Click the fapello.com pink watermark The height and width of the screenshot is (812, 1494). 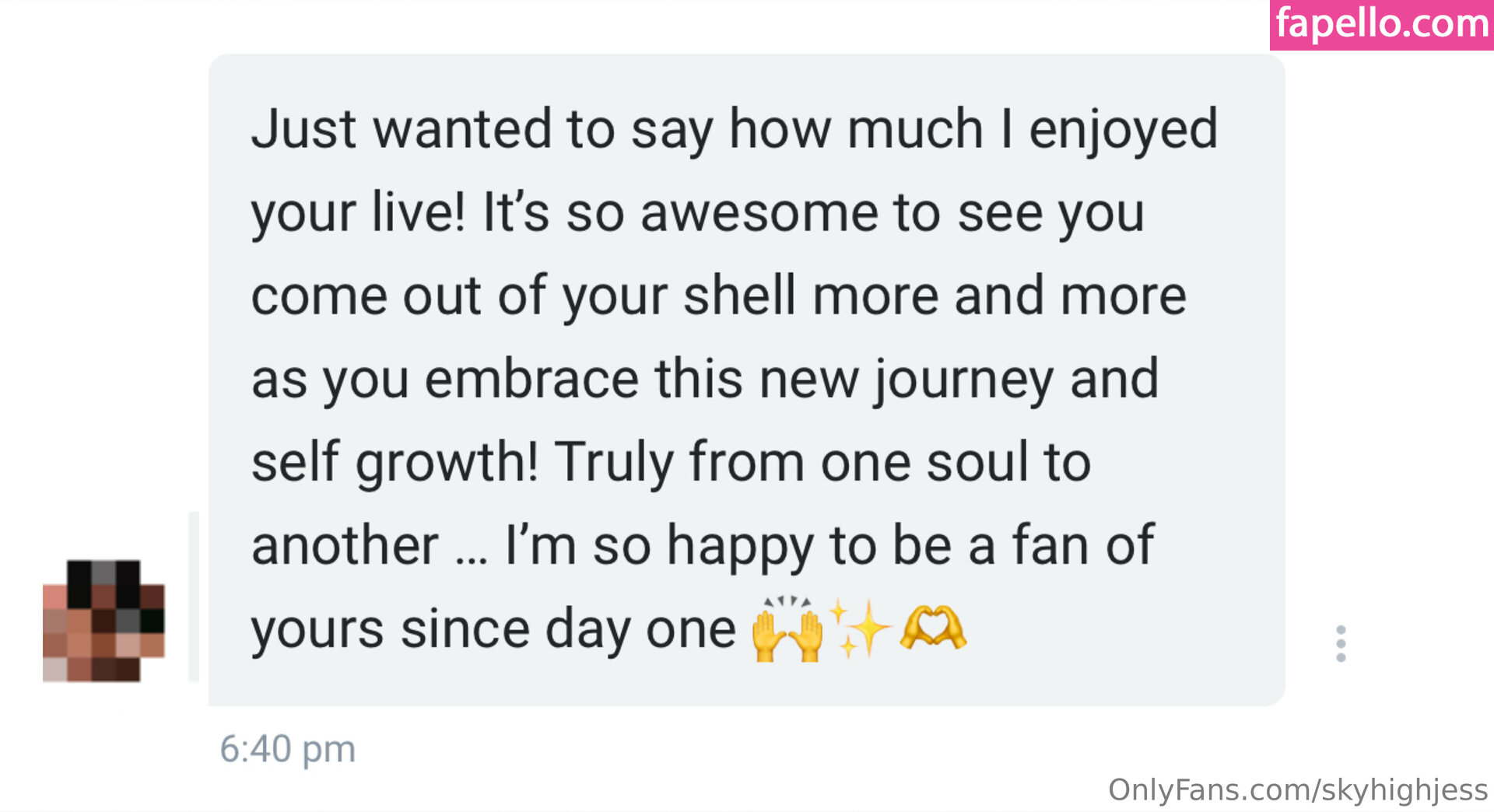[x=1381, y=24]
